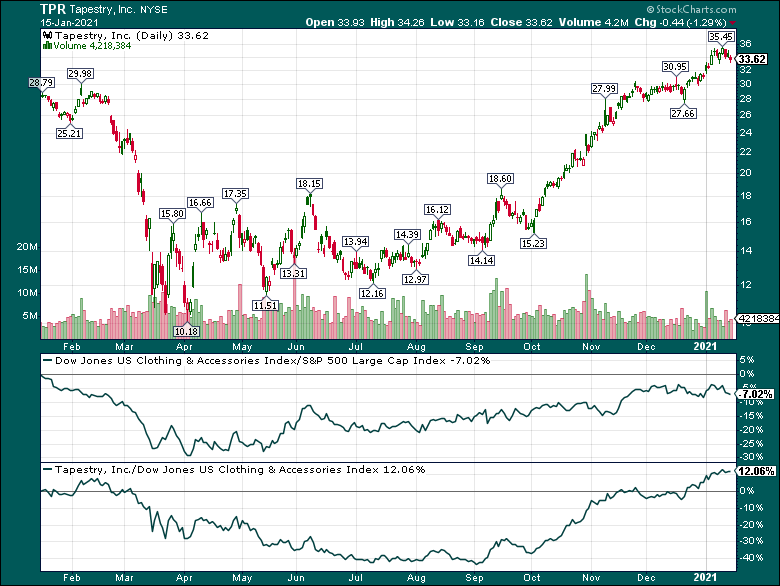Image resolution: width=780 pixels, height=586 pixels.
Task: Click the 4218384 volume tag on right axis
Action: click(x=757, y=318)
